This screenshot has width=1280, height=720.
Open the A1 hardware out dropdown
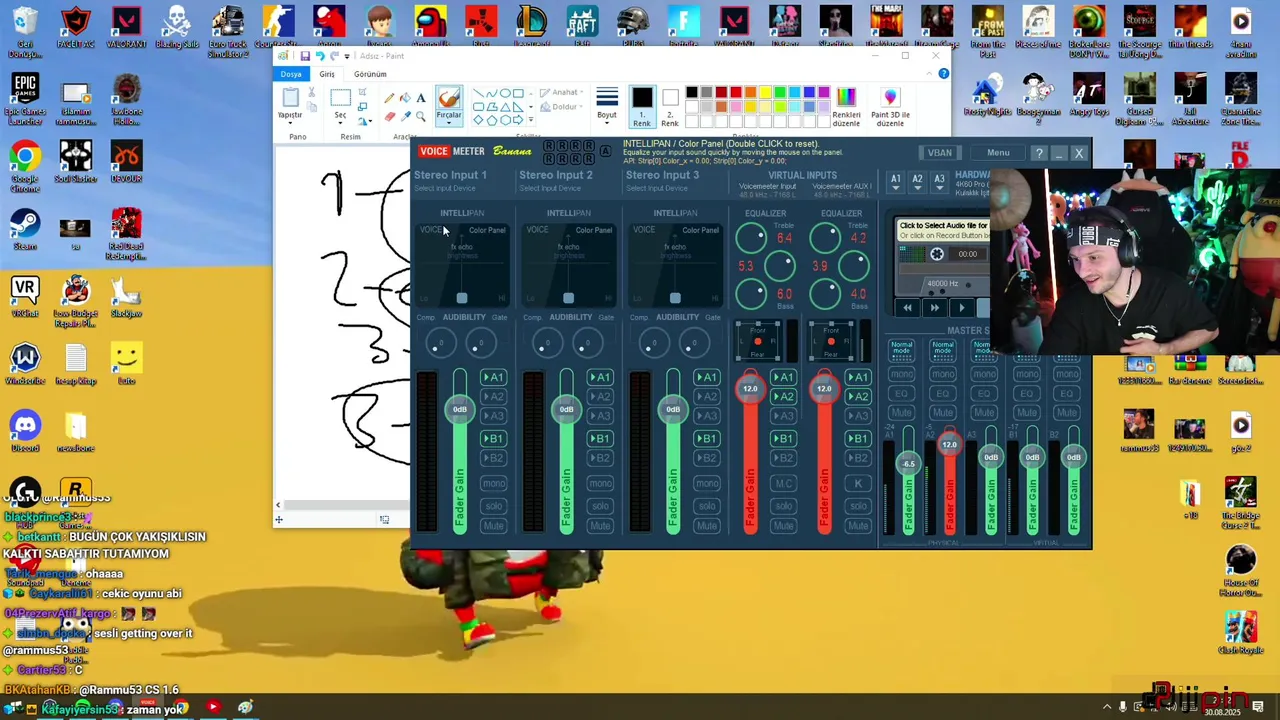(896, 182)
